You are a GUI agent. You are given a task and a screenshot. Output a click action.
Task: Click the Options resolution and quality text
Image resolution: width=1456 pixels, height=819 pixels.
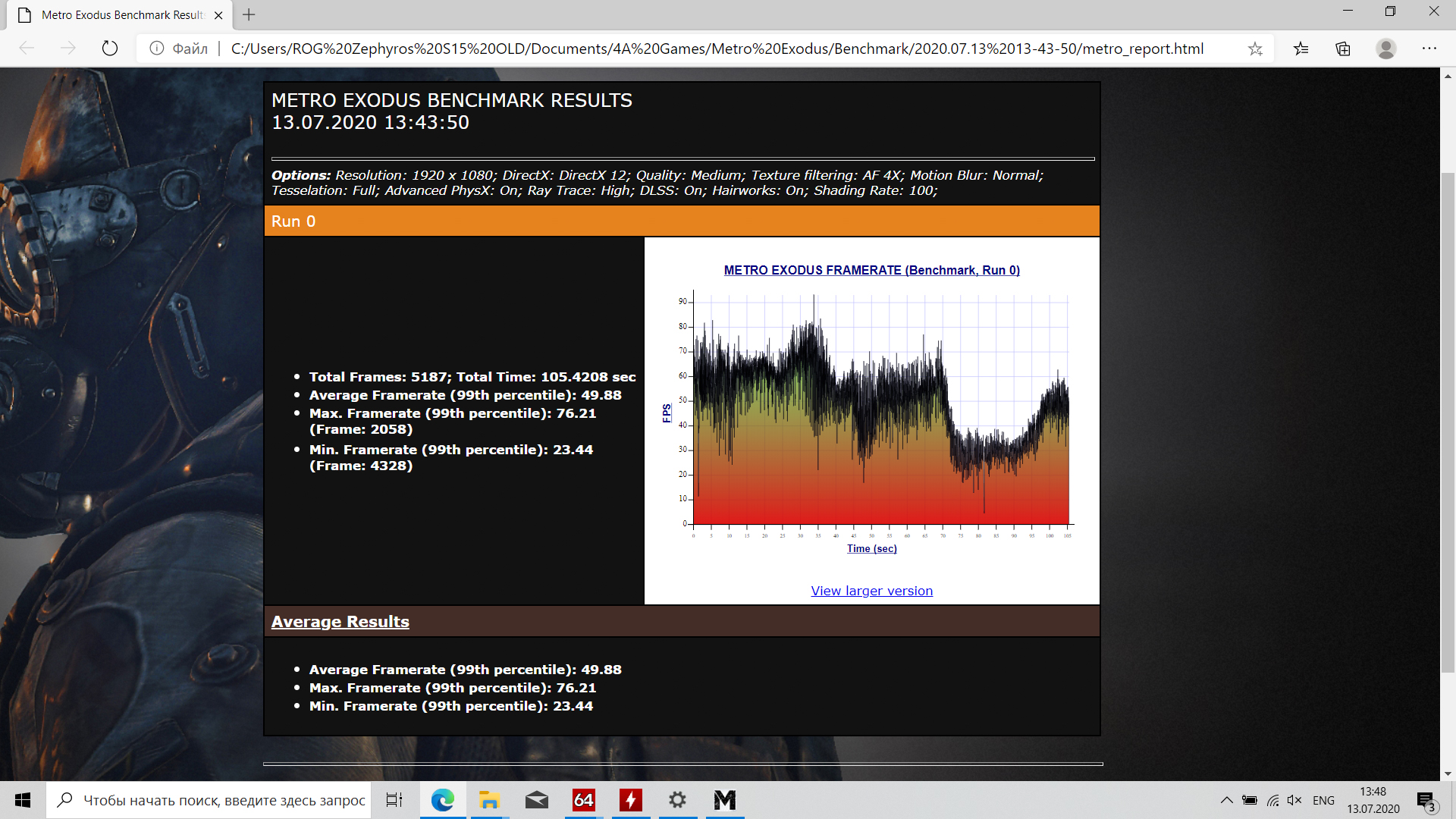(657, 183)
